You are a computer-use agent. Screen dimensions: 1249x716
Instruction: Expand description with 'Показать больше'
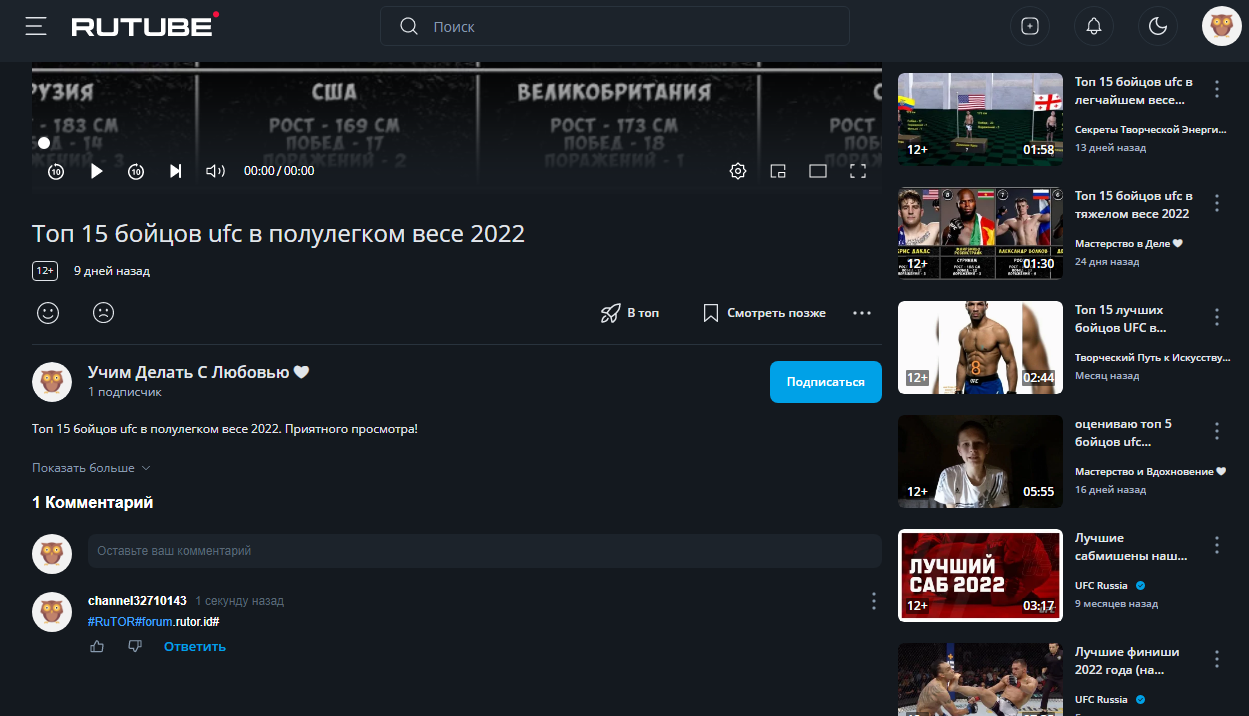click(91, 468)
